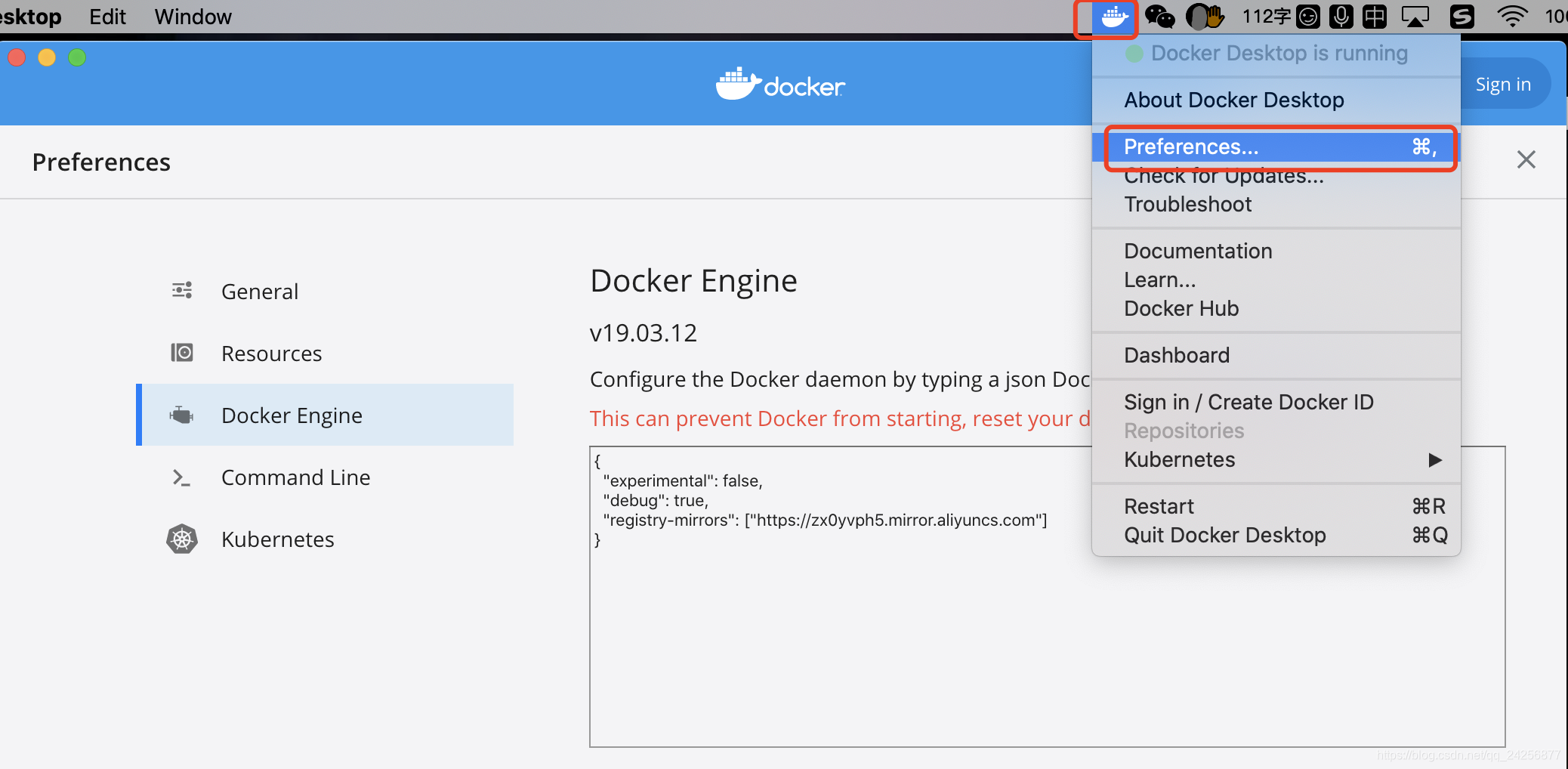Click the green zoom window button
The height and width of the screenshot is (769, 1568).
tap(77, 57)
